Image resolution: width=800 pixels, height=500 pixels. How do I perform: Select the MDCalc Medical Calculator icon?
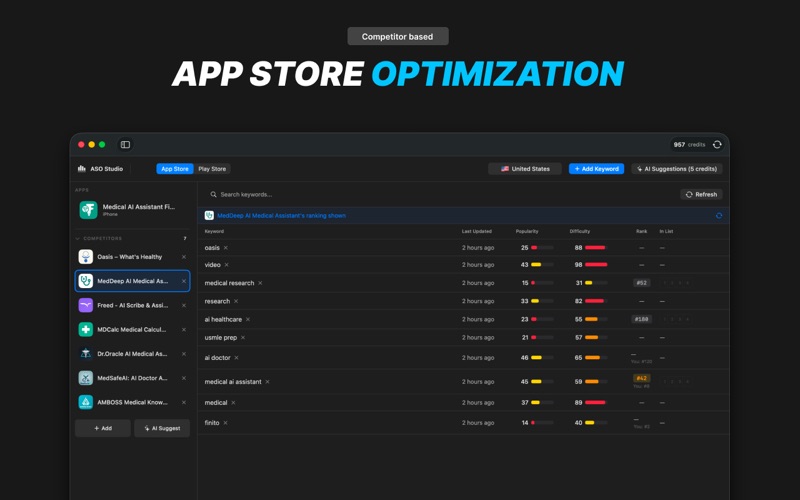click(x=86, y=329)
